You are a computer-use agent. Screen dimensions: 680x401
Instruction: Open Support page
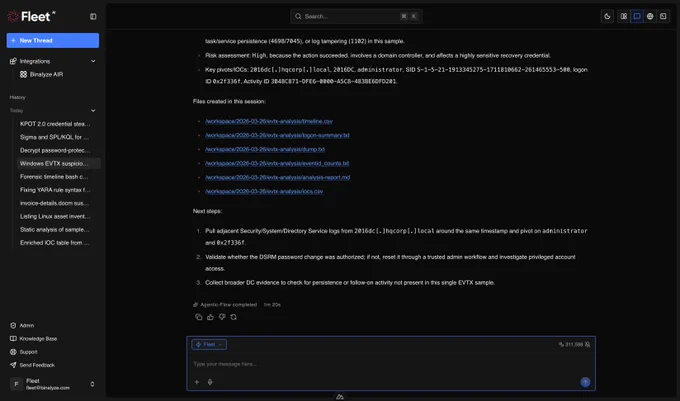click(28, 352)
